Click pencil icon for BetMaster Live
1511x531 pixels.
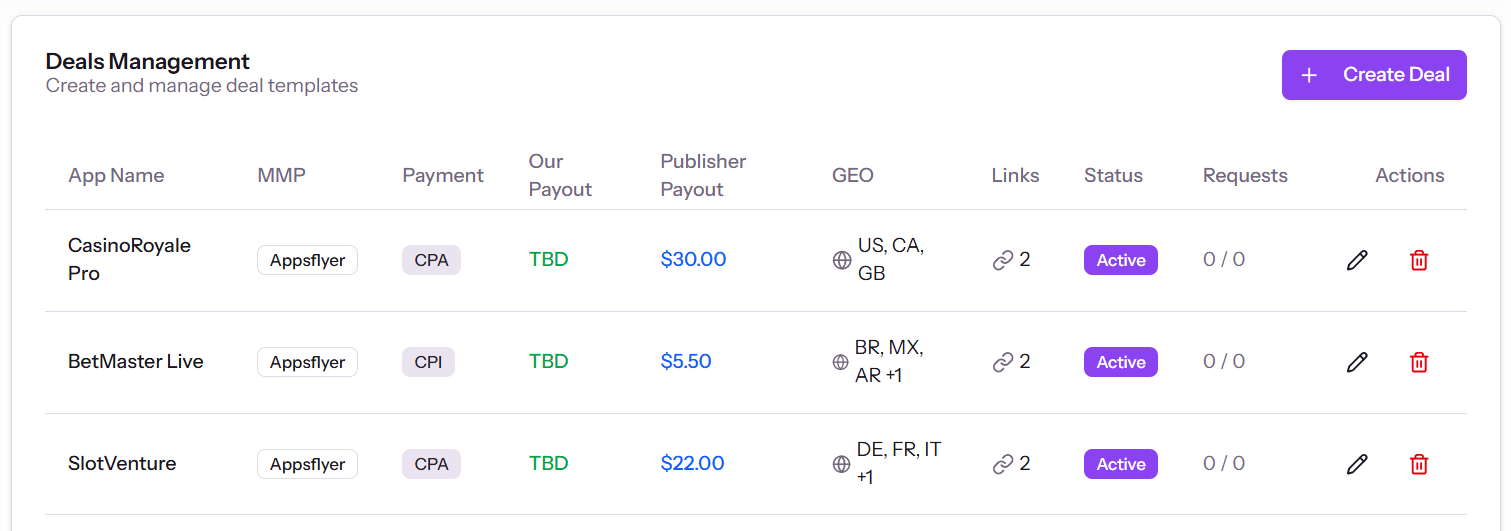point(1357,362)
